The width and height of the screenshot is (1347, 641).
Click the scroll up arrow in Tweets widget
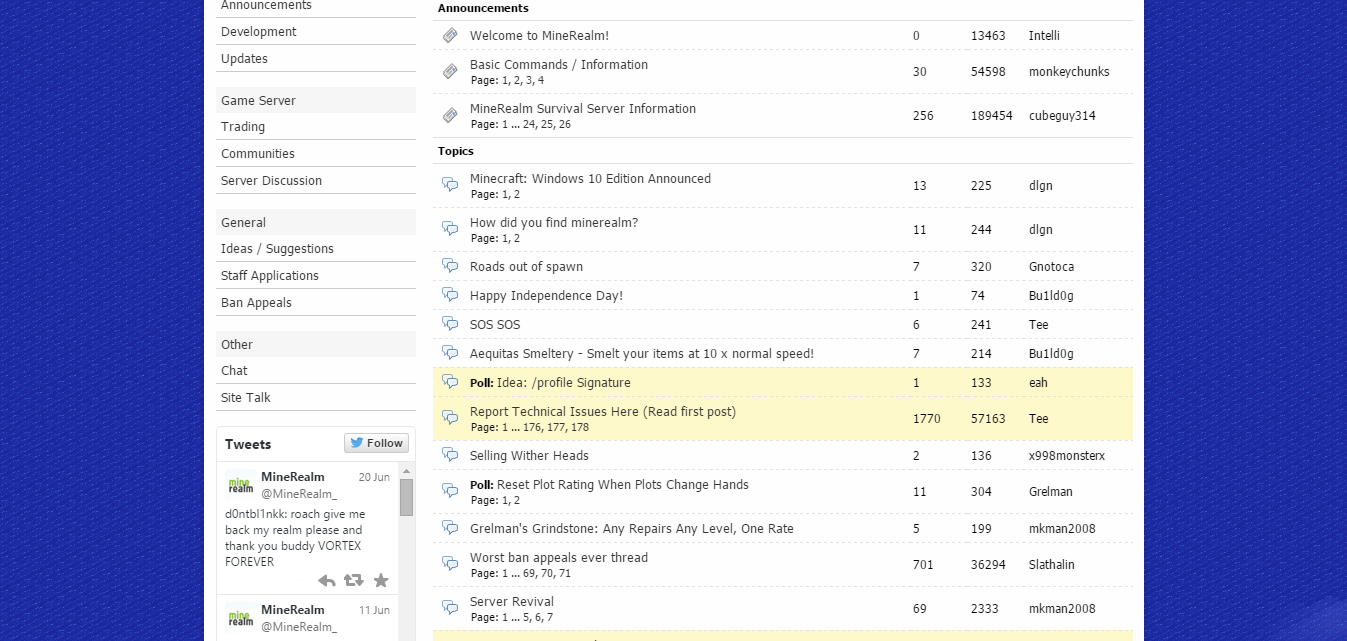(407, 471)
